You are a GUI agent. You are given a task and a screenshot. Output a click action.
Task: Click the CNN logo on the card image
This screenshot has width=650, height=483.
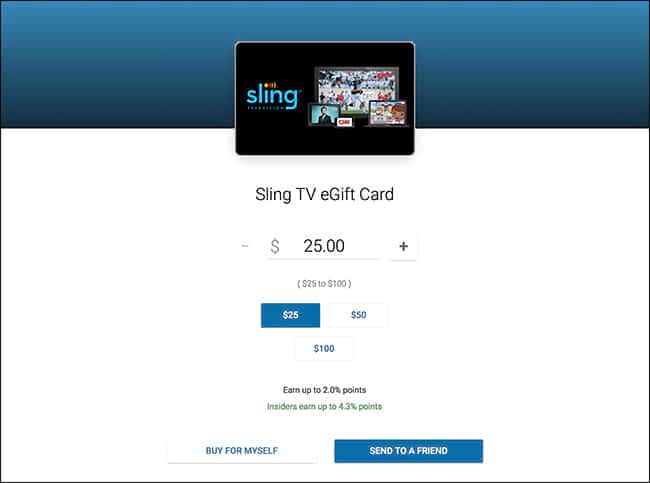click(x=344, y=122)
